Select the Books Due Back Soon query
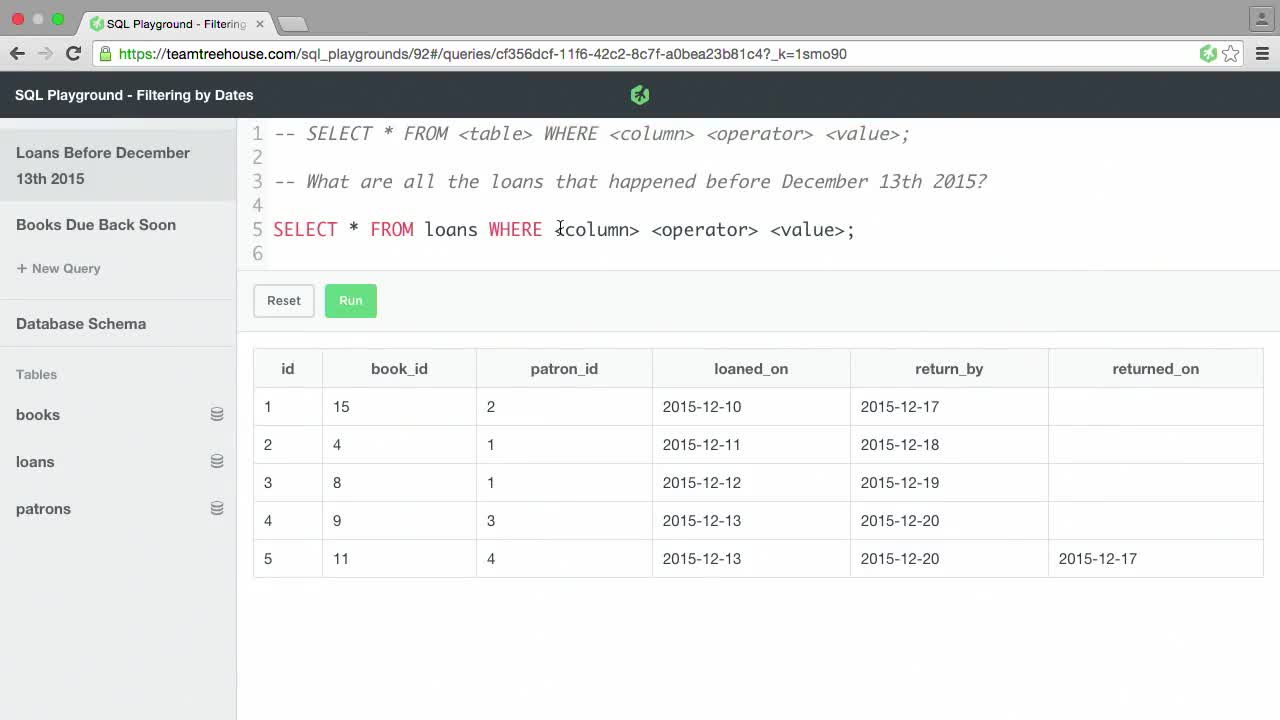Screen dimensions: 1280x720 (95, 224)
